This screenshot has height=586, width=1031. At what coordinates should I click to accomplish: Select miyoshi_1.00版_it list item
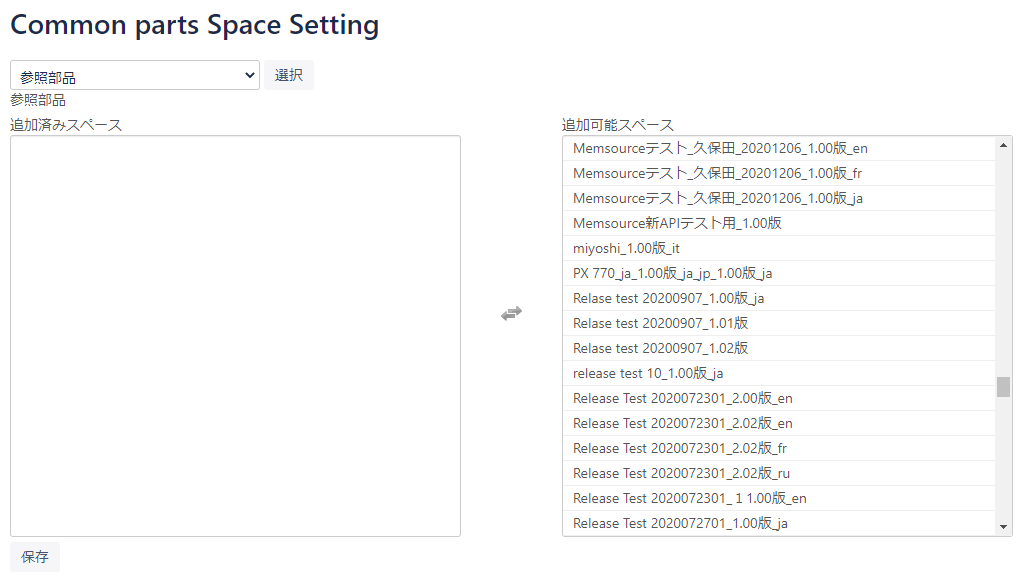pyautogui.click(x=779, y=249)
